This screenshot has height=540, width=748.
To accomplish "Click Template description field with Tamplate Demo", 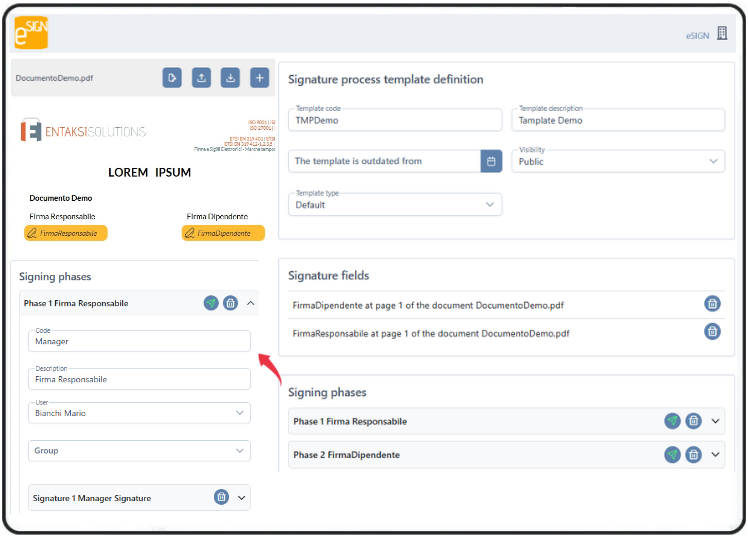I will coord(618,120).
